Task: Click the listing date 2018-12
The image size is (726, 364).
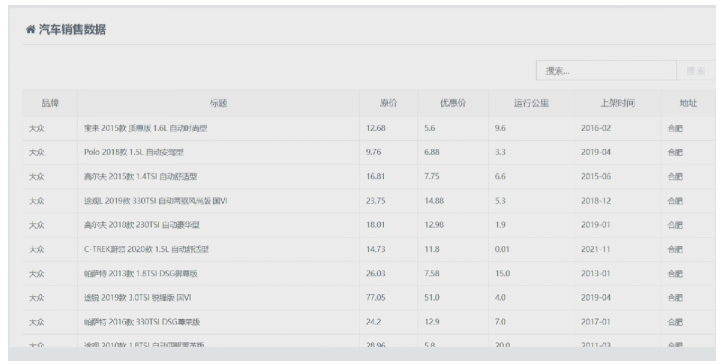Action: pyautogui.click(x=596, y=201)
